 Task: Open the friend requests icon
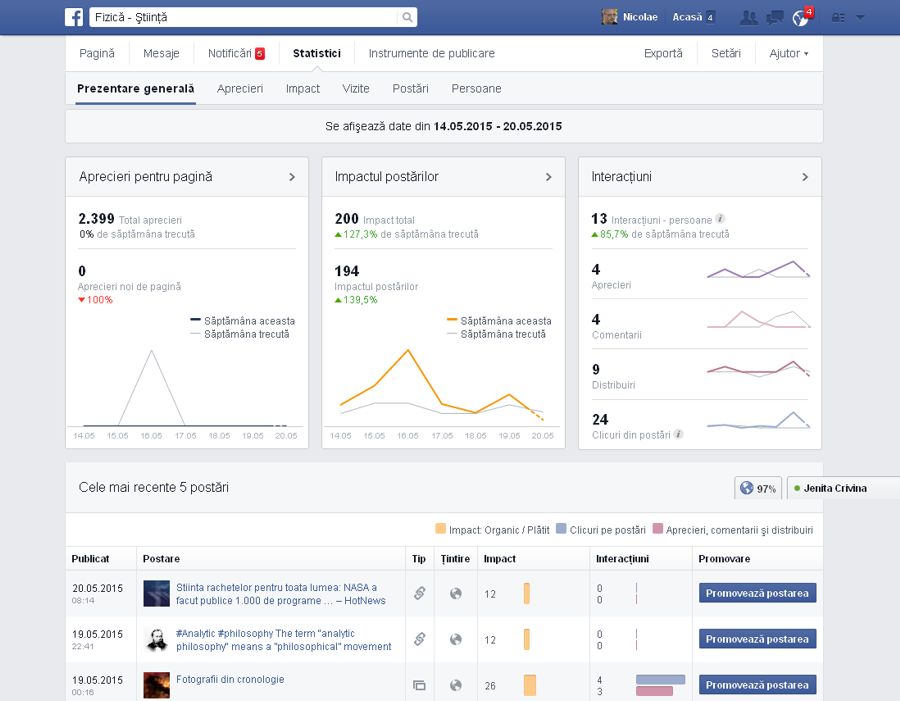[748, 17]
